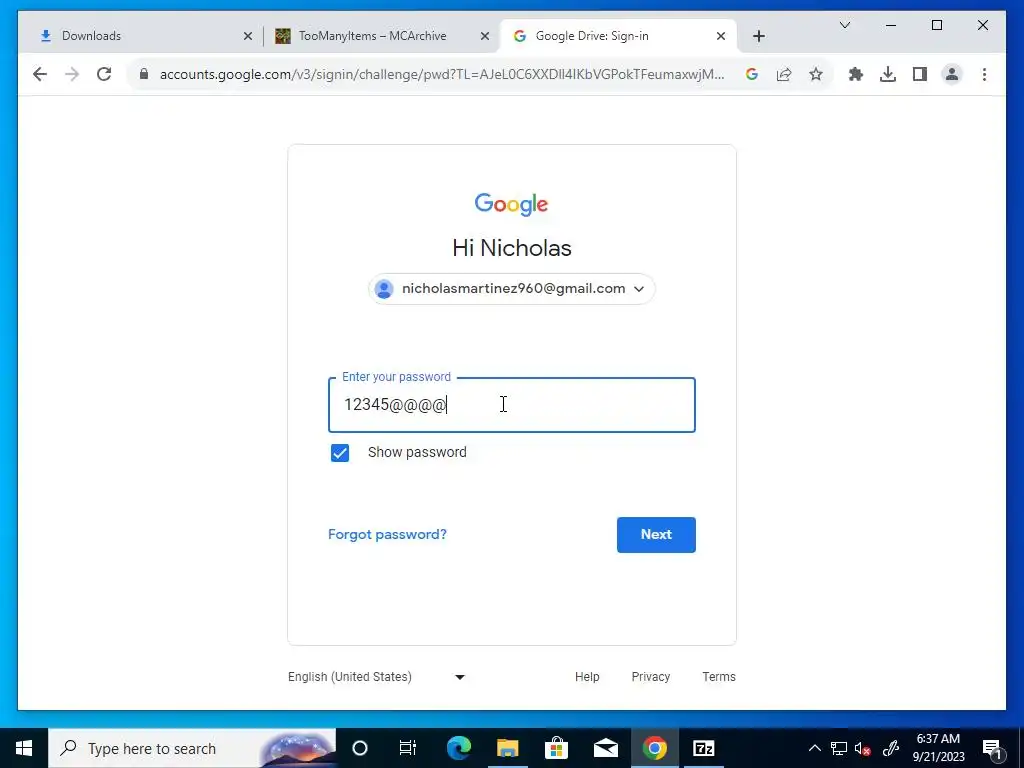Show hidden system tray icons
The width and height of the screenshot is (1024, 768).
click(814, 748)
